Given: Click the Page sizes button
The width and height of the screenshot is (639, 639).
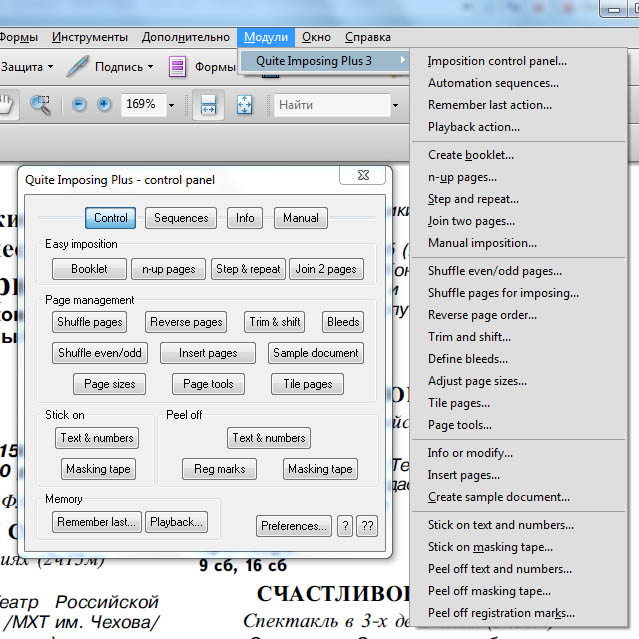Looking at the screenshot, I should click(x=110, y=384).
